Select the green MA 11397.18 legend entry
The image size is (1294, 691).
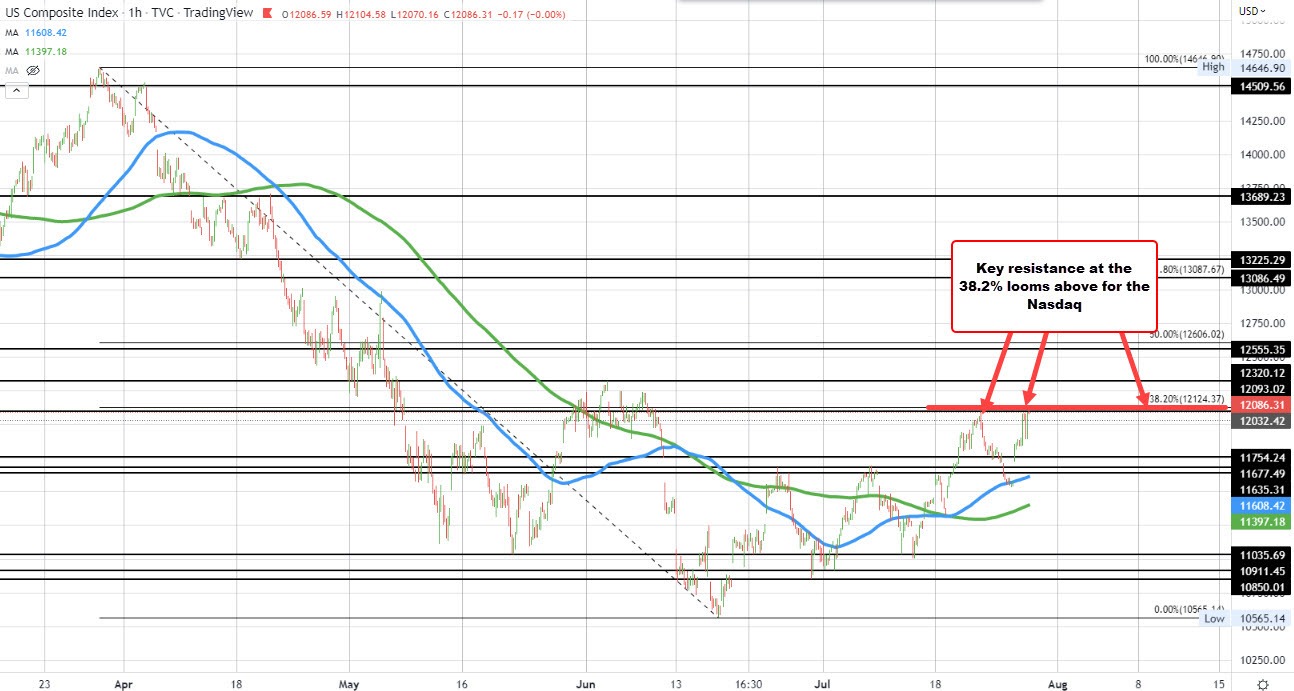pyautogui.click(x=38, y=51)
